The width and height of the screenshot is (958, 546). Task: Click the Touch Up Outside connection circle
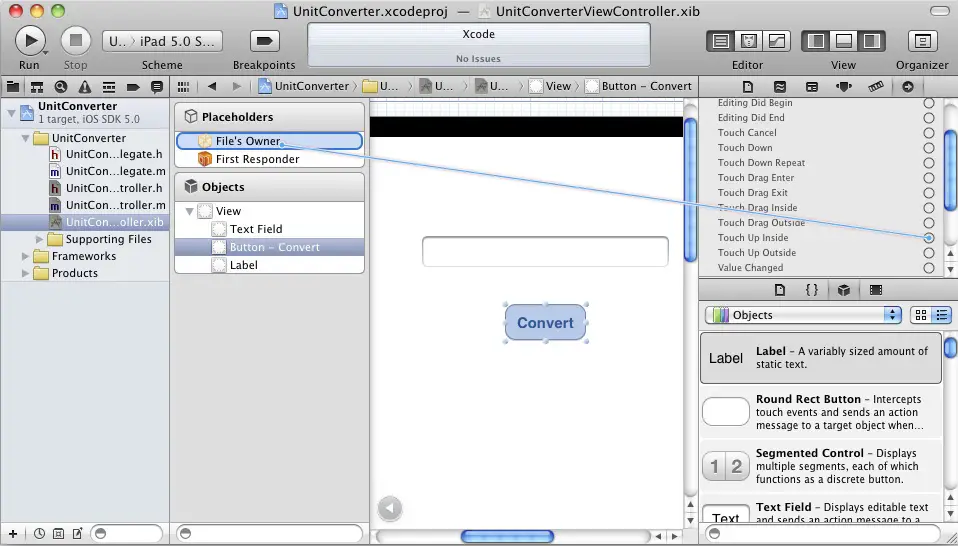pos(929,253)
